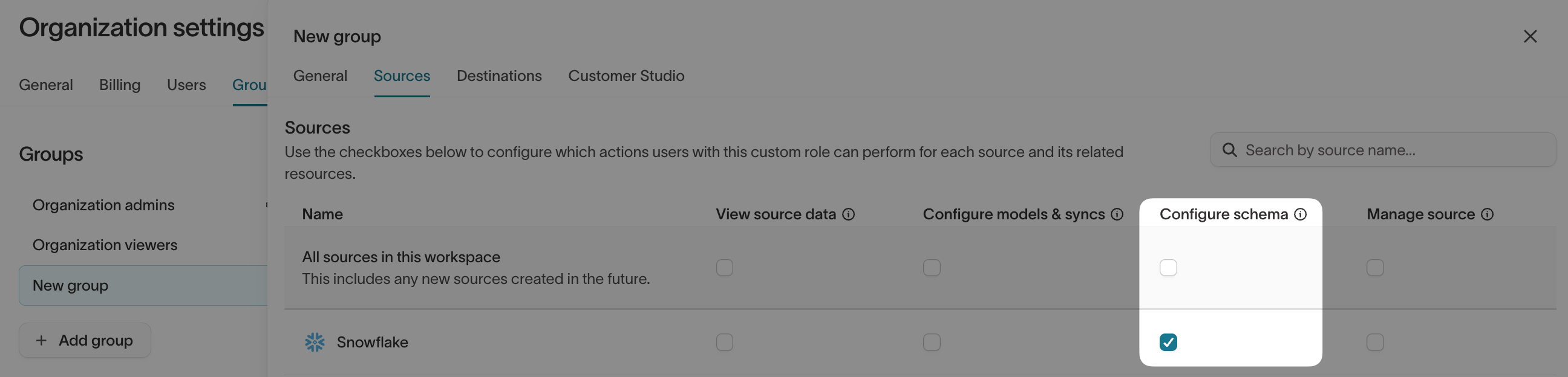Enable View source data for all sources

724,268
